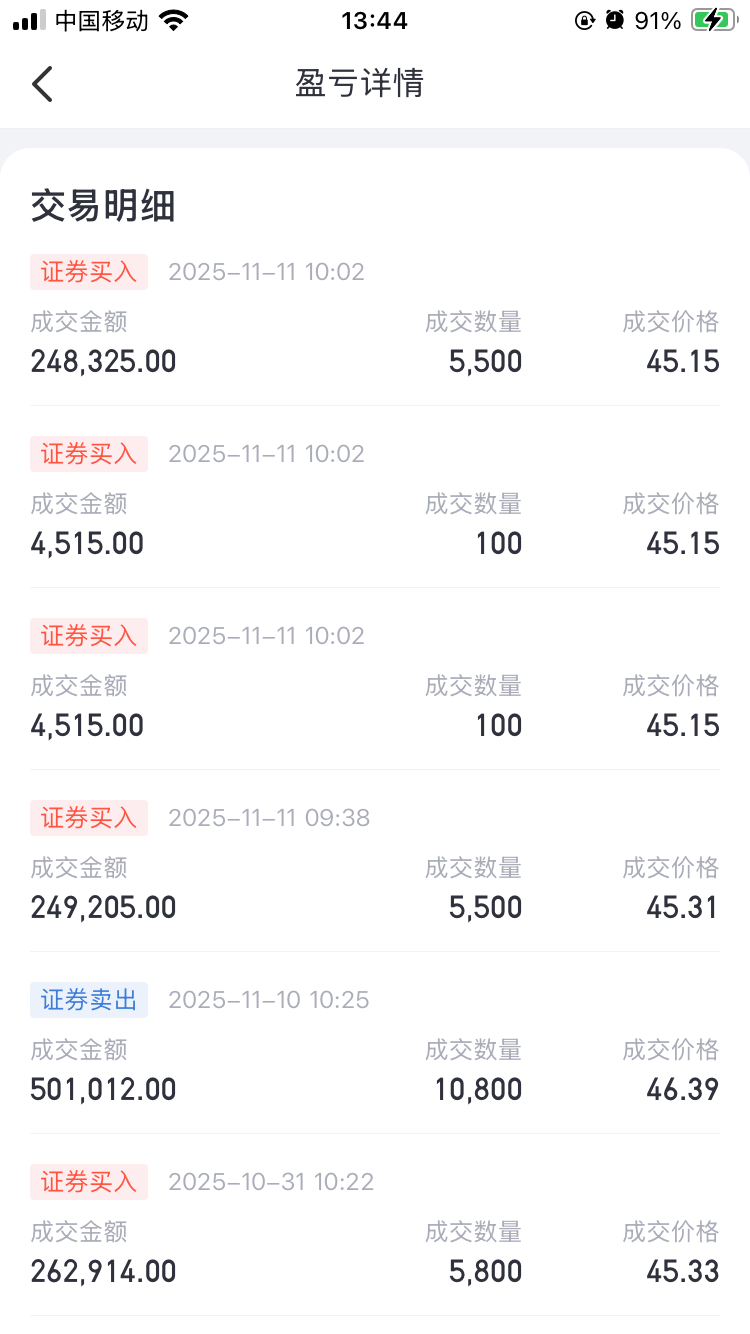Open the 501,012.00 sell transaction
The height and width of the screenshot is (1334, 750).
(103, 1089)
